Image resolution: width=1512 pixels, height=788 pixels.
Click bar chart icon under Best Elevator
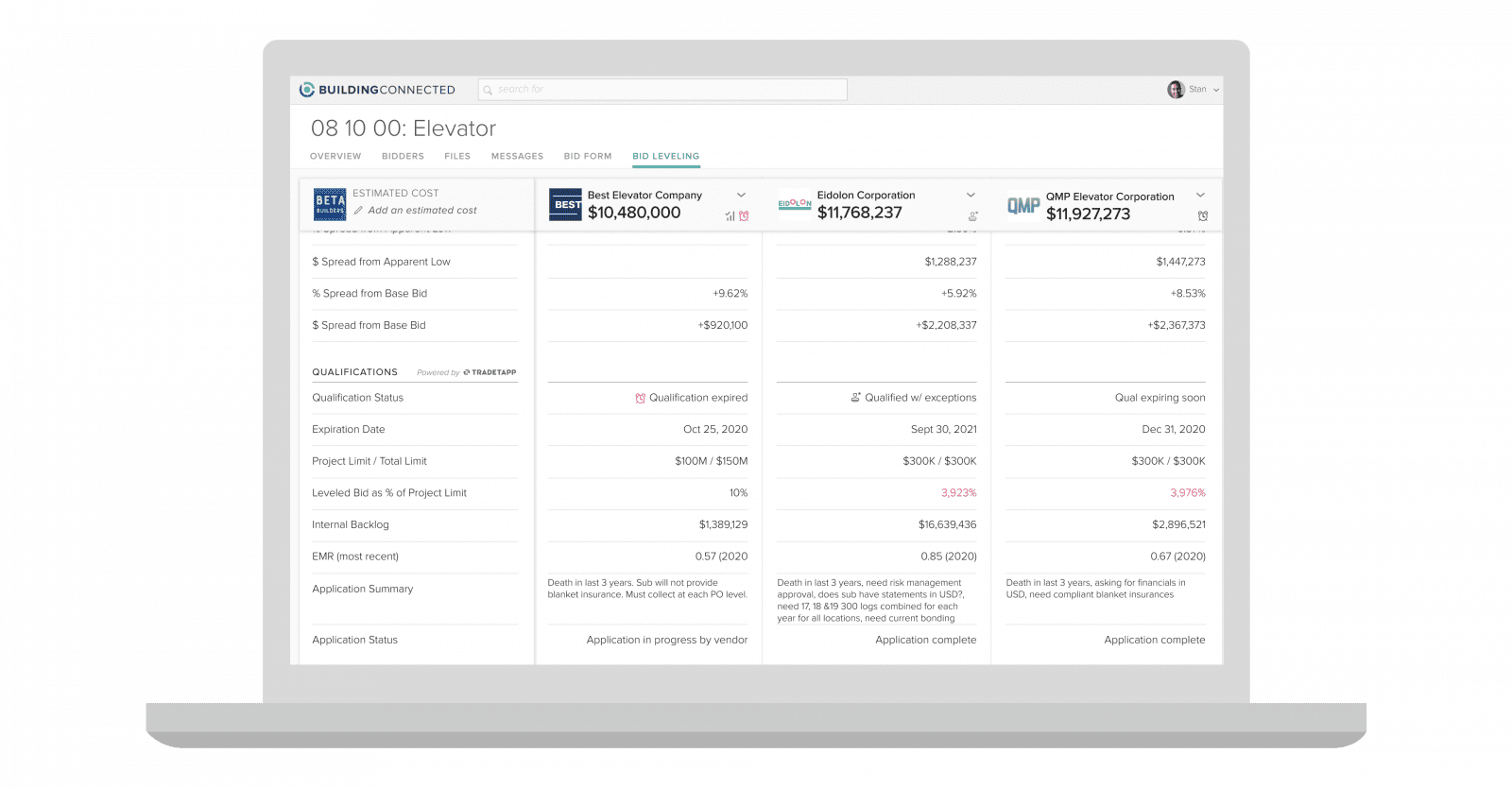(x=730, y=216)
